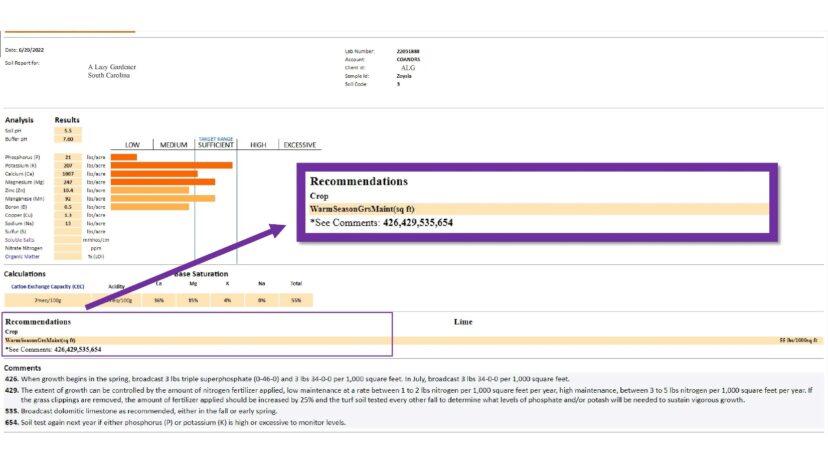Select the Potassium orange bar
828x466 pixels.
click(x=172, y=165)
